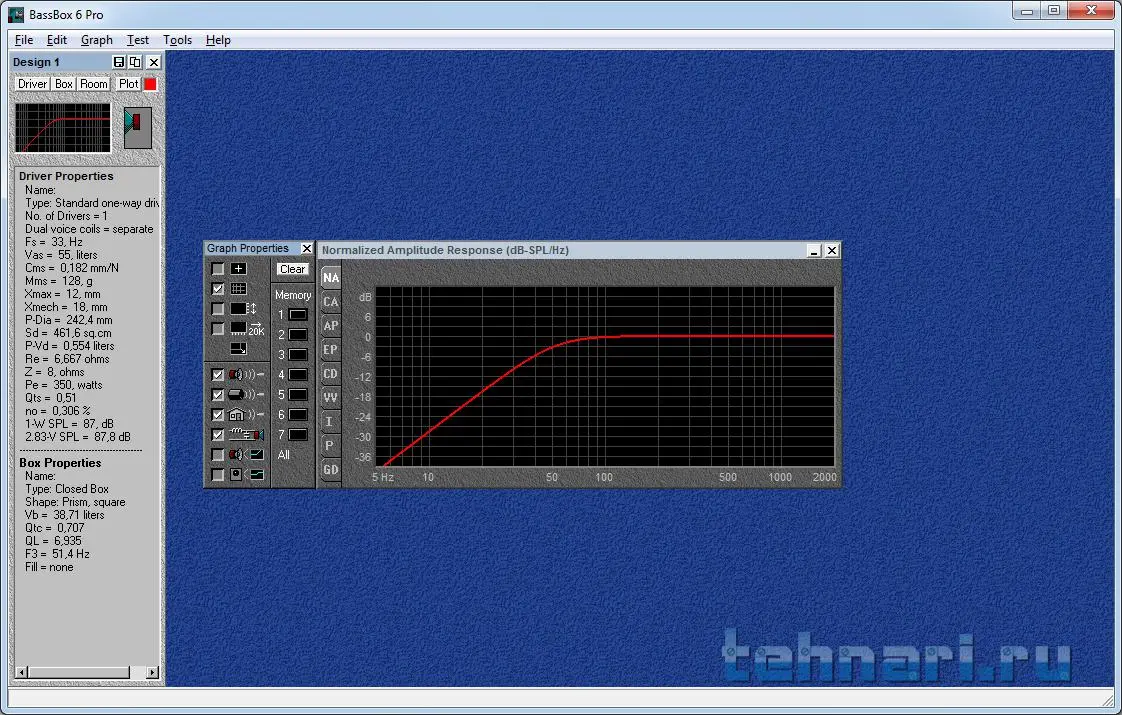The image size is (1122, 715).
Task: Select memory slot 4 swatch
Action: point(298,375)
